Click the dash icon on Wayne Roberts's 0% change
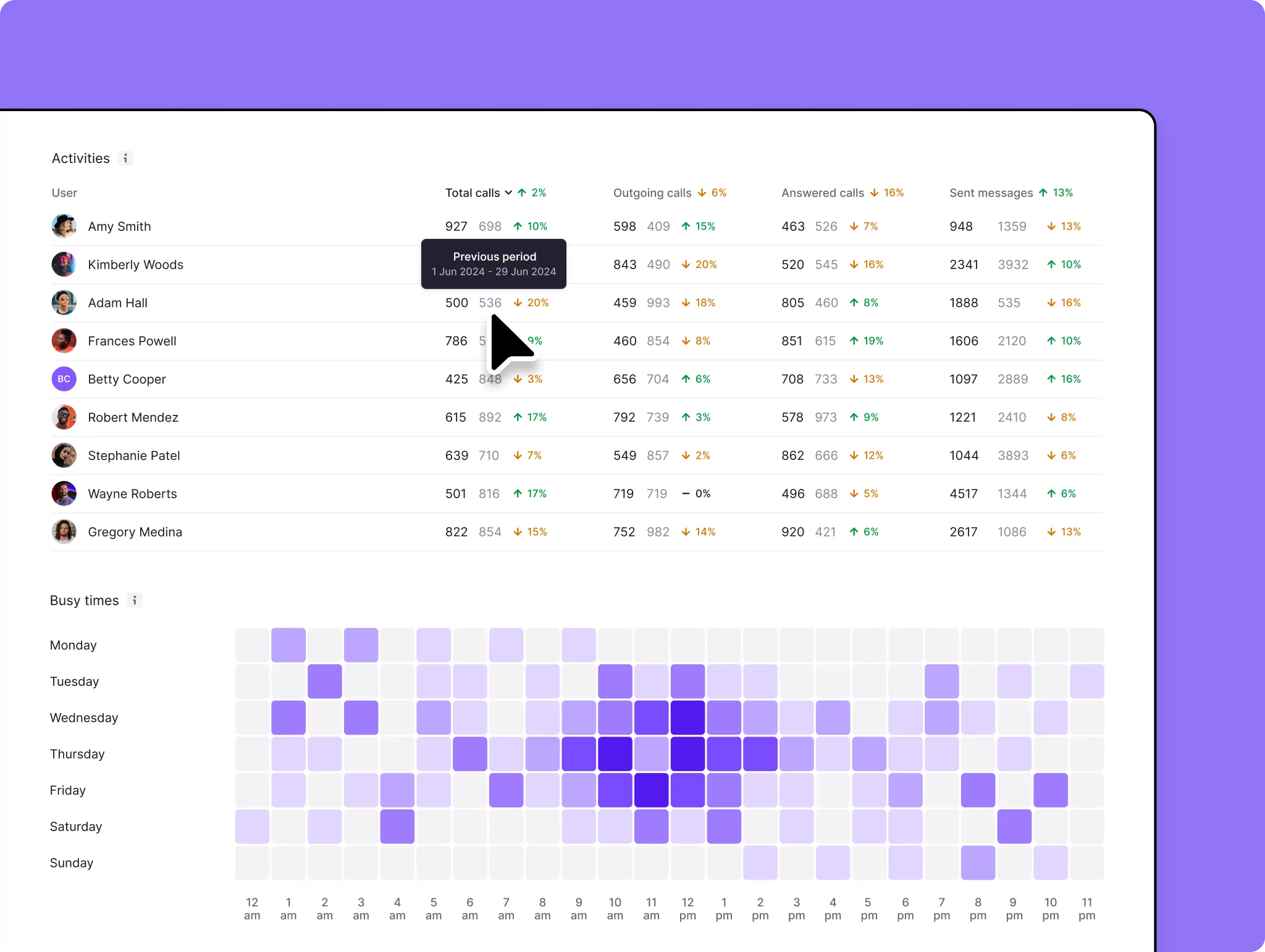The image size is (1265, 952). pyautogui.click(x=686, y=493)
